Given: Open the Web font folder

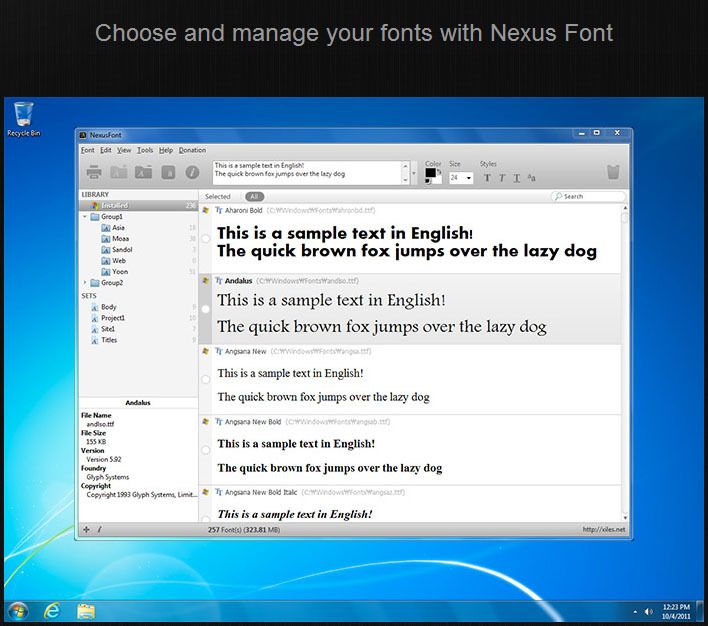Looking at the screenshot, I should click(x=113, y=261).
